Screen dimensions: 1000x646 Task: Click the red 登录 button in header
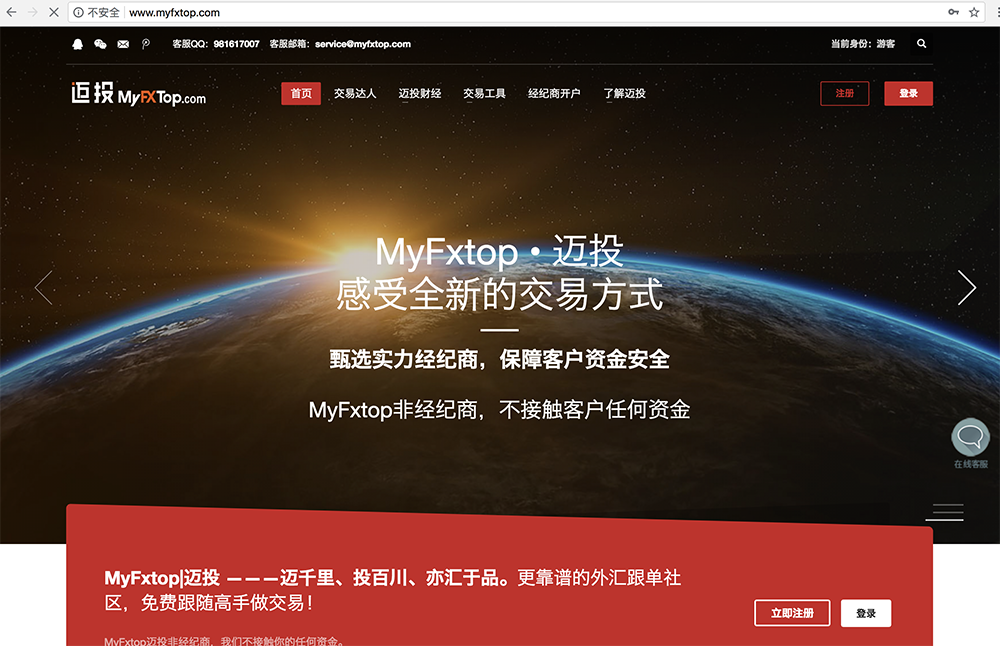coord(908,93)
